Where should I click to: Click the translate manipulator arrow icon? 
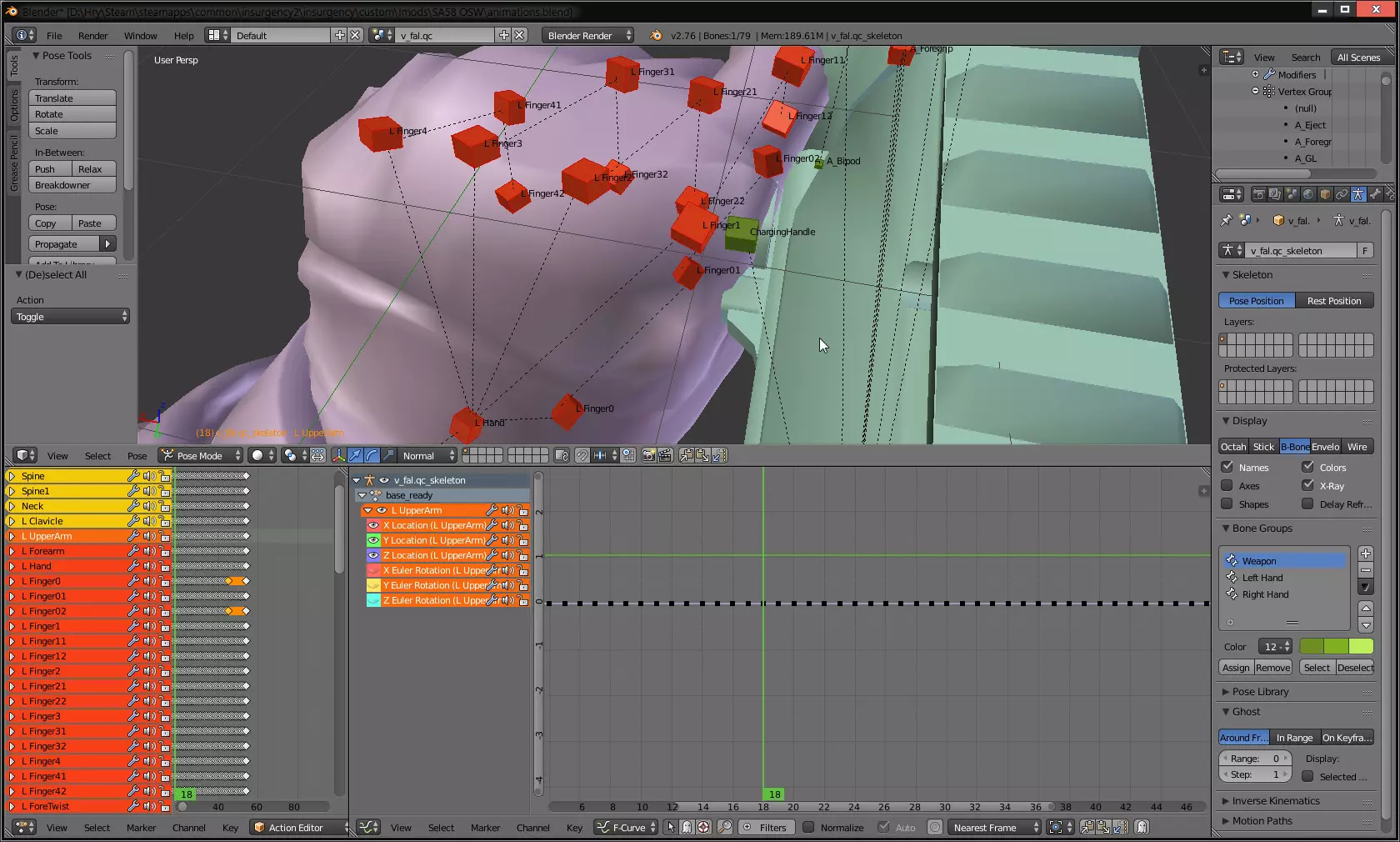[x=355, y=455]
